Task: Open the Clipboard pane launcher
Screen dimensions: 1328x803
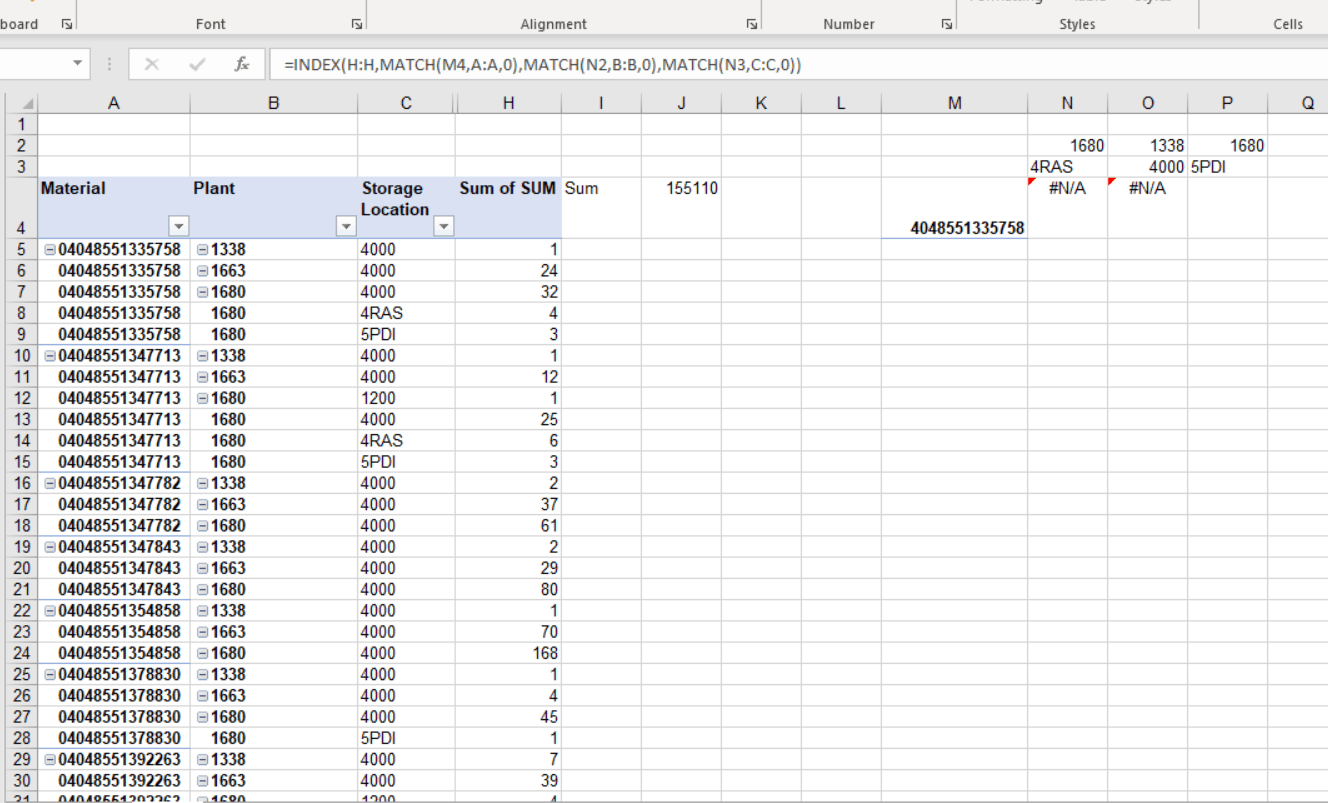Action: pos(66,24)
